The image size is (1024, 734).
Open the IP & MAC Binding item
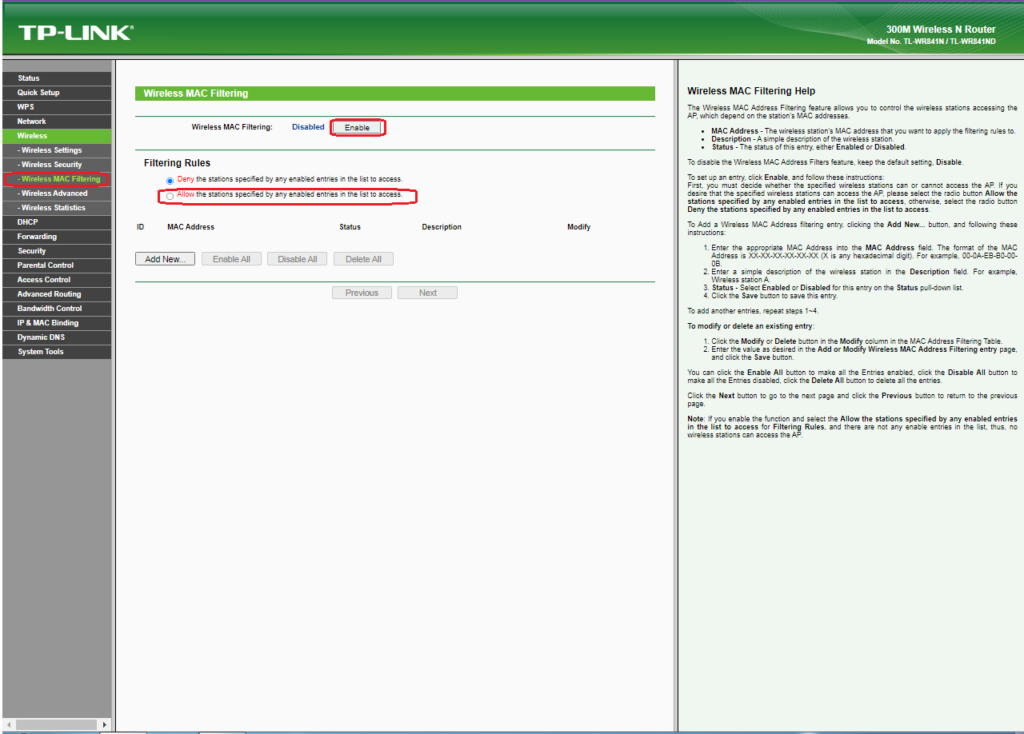click(57, 323)
